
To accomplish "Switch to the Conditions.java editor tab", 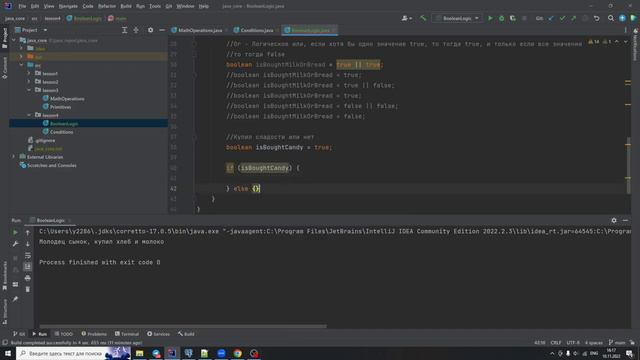I will [x=256, y=30].
